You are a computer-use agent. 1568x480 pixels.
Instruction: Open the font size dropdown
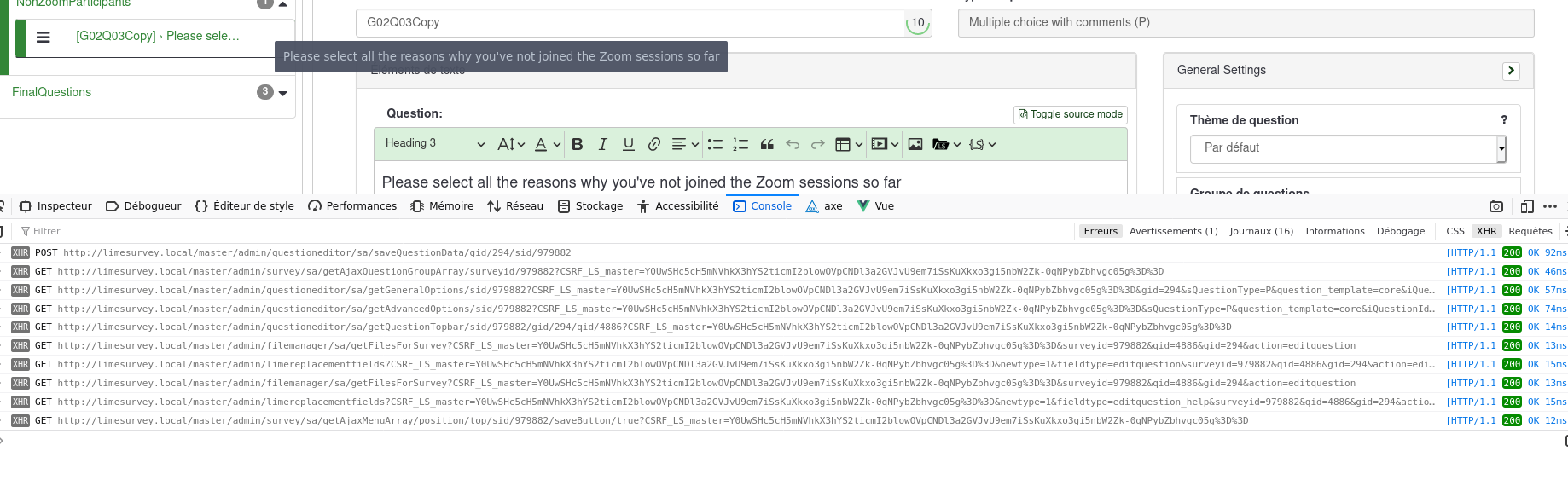[x=511, y=144]
